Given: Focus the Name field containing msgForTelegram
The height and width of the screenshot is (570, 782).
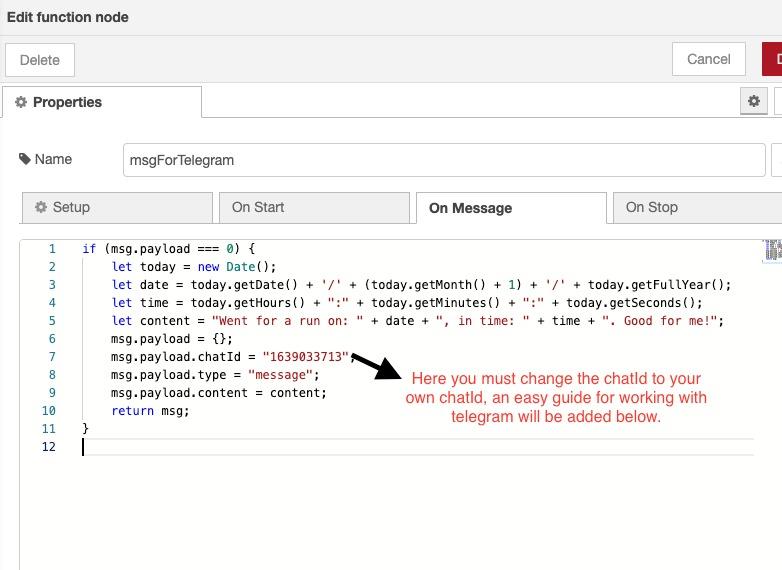Looking at the screenshot, I should tap(443, 159).
